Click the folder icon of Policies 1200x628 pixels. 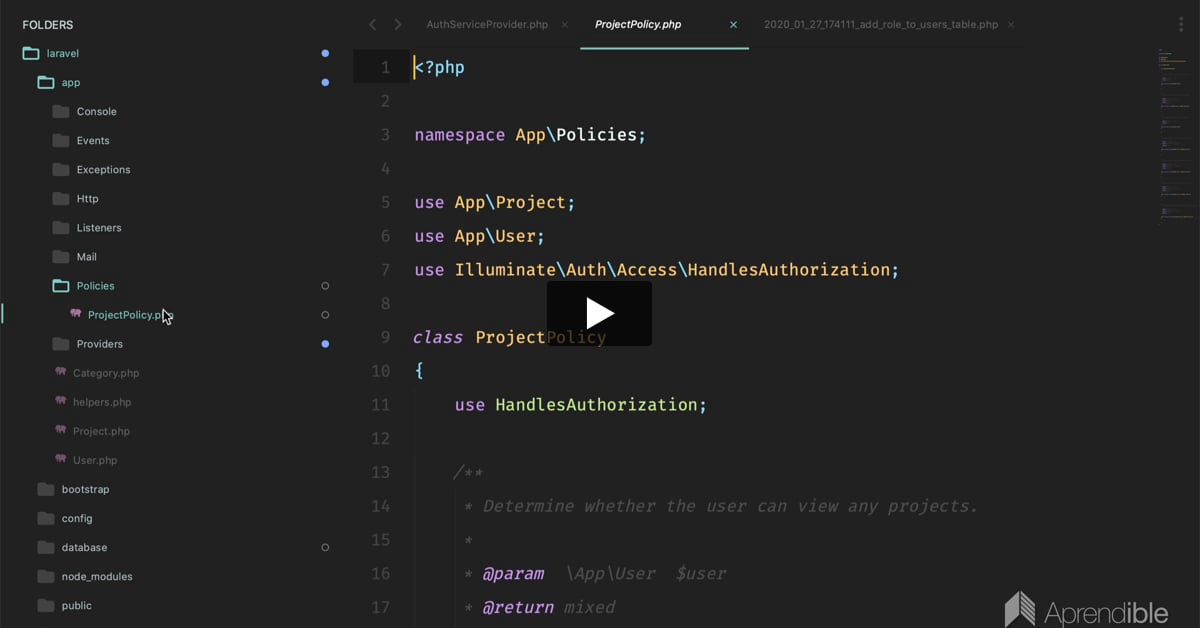[x=60, y=285]
